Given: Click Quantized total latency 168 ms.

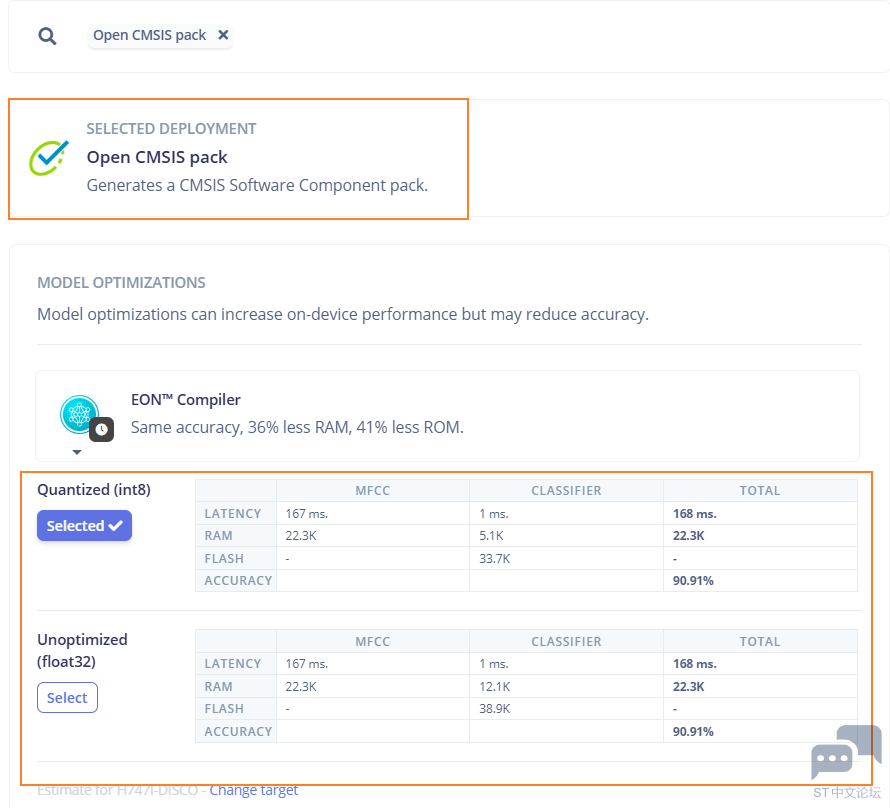Looking at the screenshot, I should click(x=695, y=514).
